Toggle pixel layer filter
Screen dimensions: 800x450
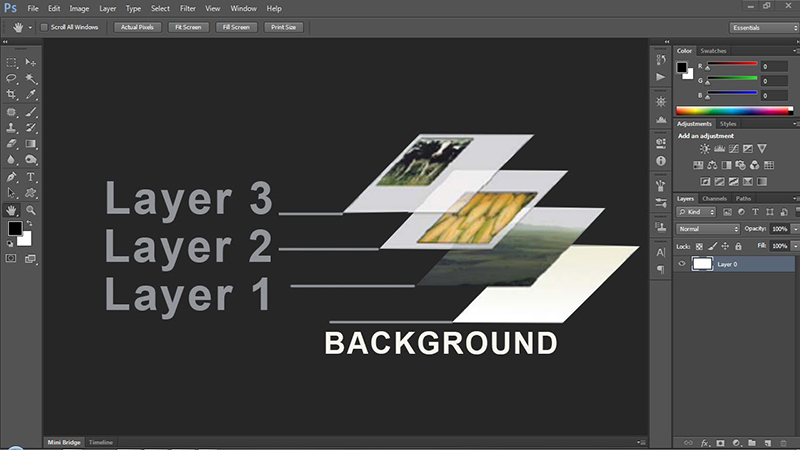click(727, 212)
